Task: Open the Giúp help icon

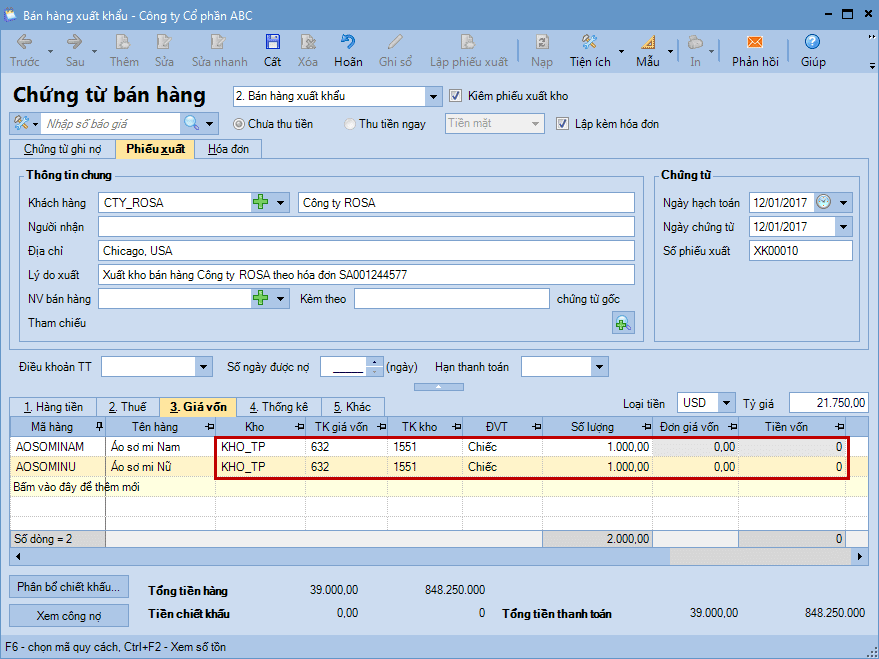Action: click(812, 42)
